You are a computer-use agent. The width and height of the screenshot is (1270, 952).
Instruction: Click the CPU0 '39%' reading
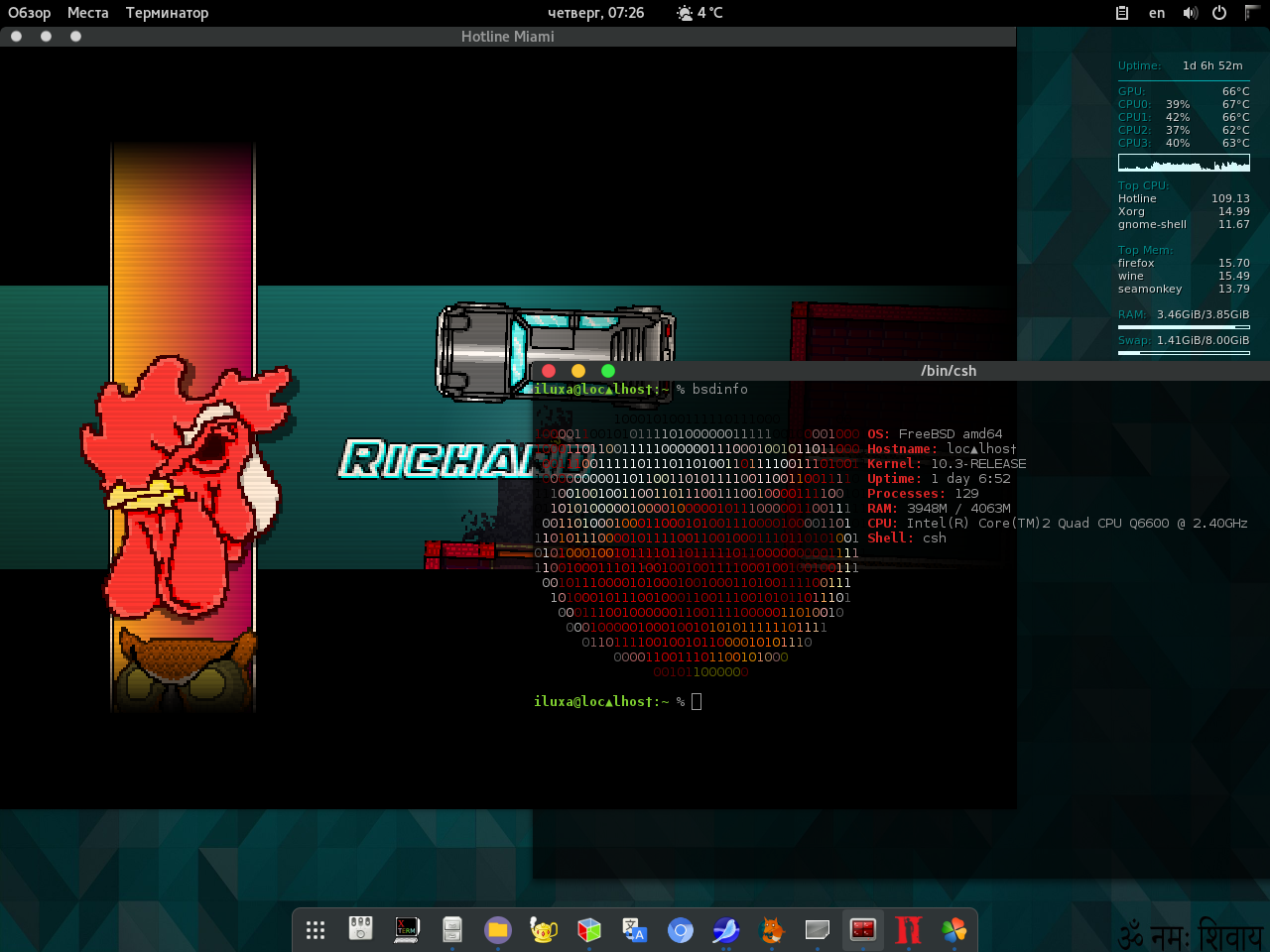pyautogui.click(x=1178, y=104)
